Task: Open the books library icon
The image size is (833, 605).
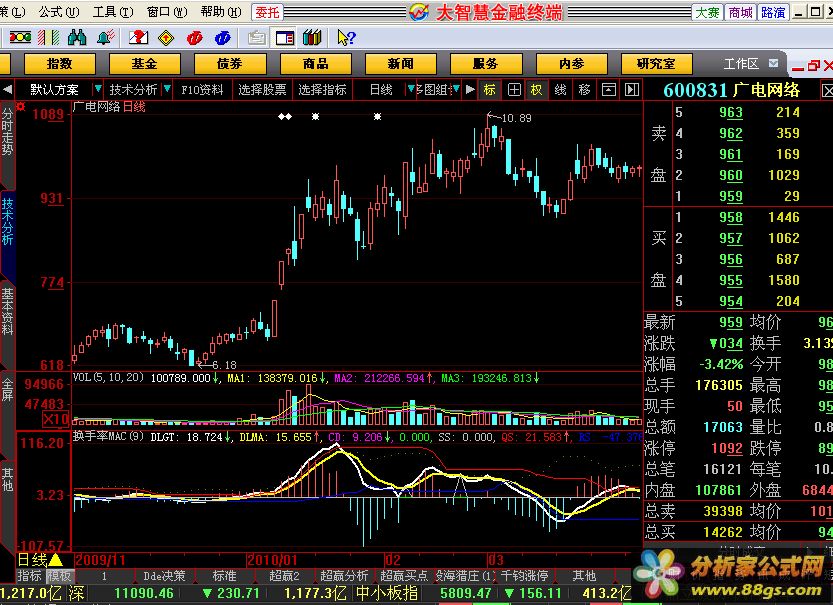Action: (x=312, y=38)
